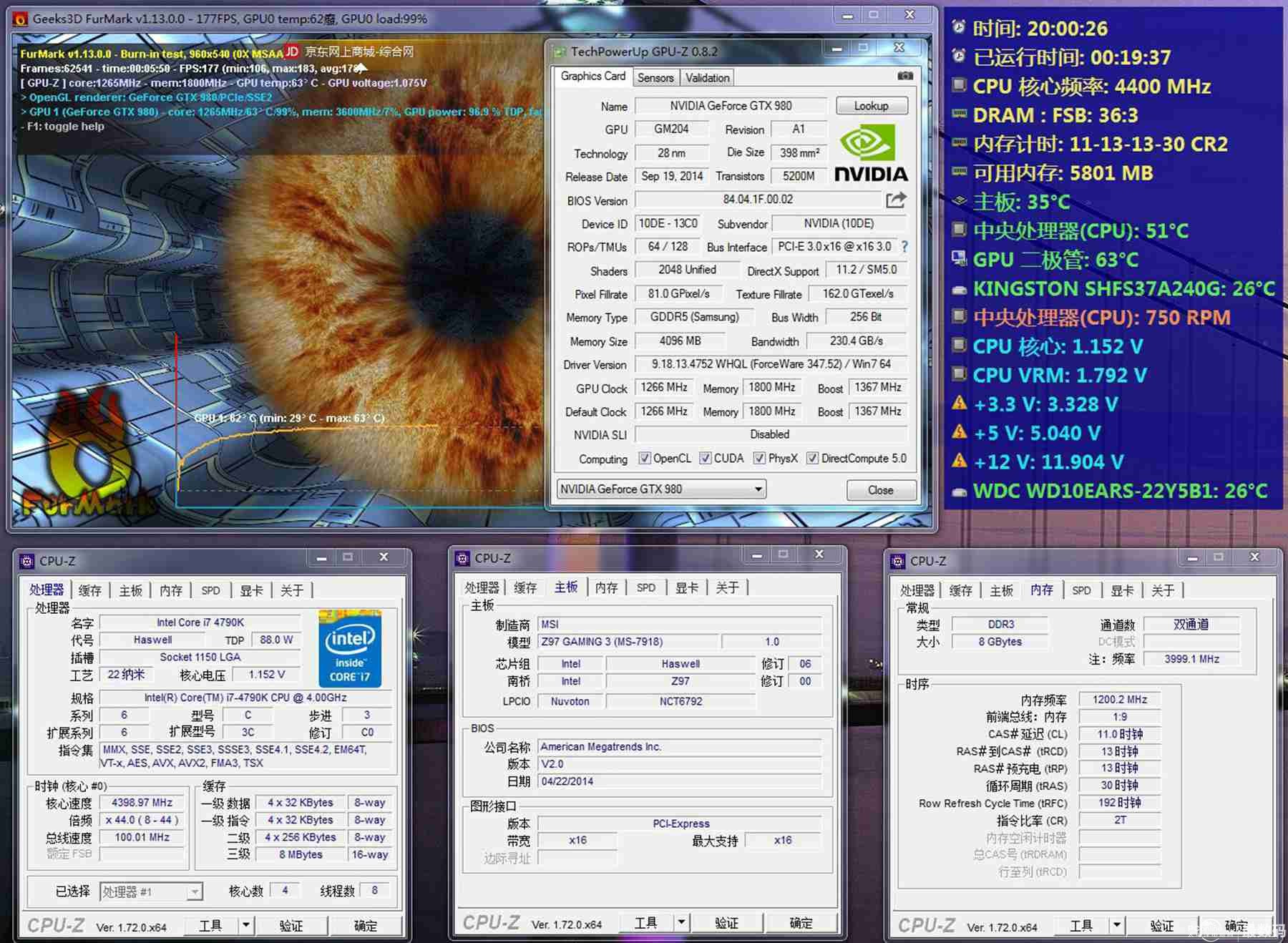Click the GPU-Z screenshot camera icon
The image size is (1288, 943).
(905, 76)
